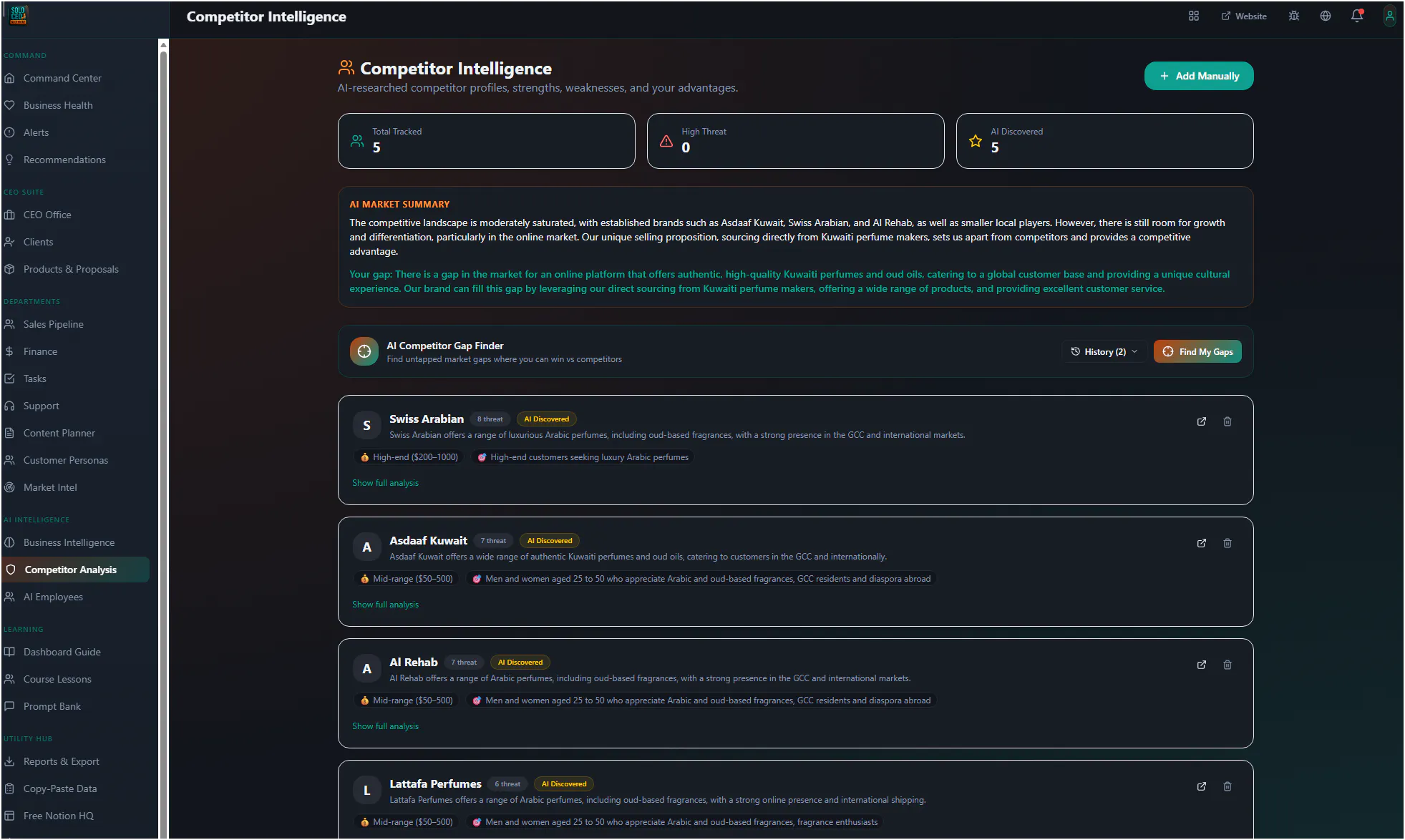
Task: Open the History (2) dropdown
Action: point(1104,351)
